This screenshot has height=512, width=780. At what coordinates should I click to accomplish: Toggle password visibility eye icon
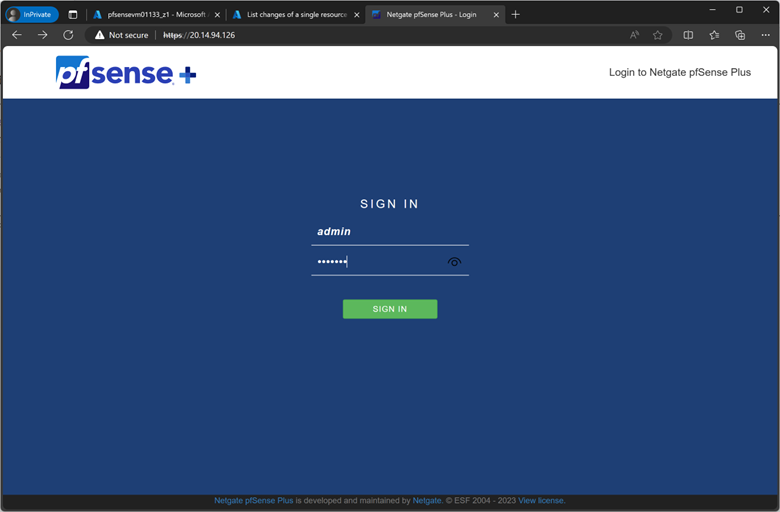point(454,262)
